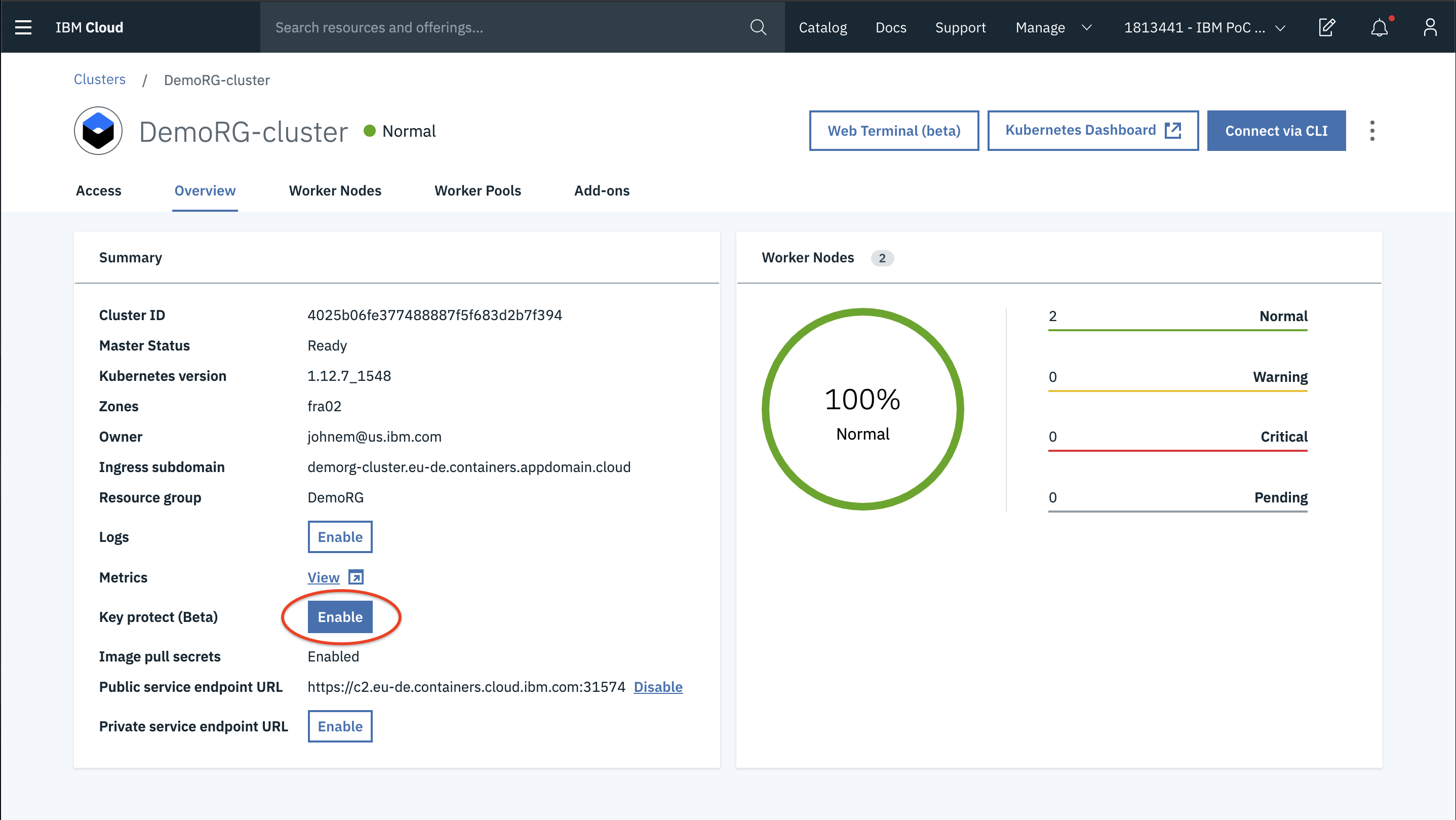The height and width of the screenshot is (820, 1456).
Task: Open the Catalog menu item
Action: [822, 27]
